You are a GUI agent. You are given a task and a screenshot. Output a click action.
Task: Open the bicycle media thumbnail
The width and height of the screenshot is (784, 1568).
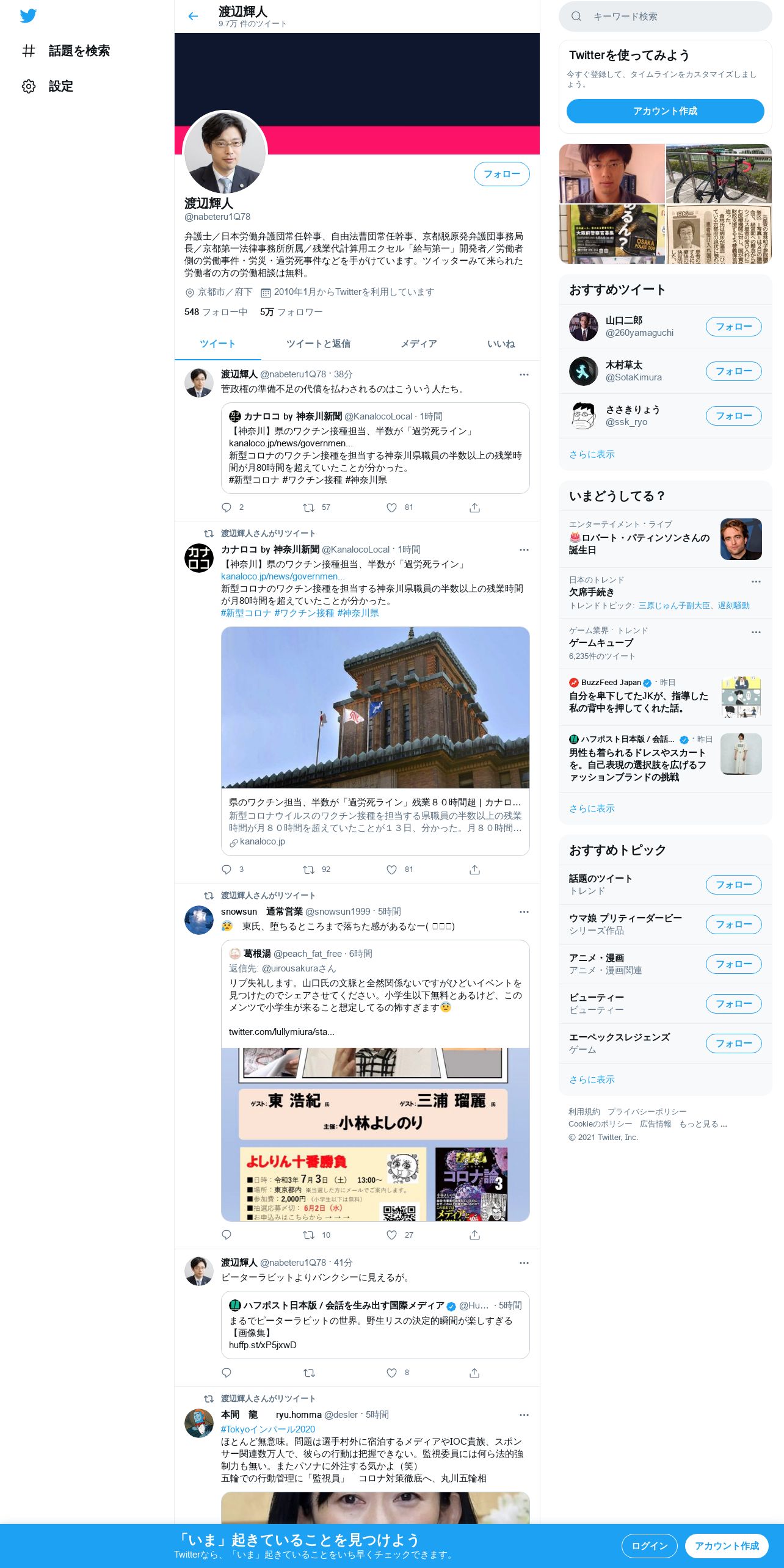pyautogui.click(x=719, y=173)
